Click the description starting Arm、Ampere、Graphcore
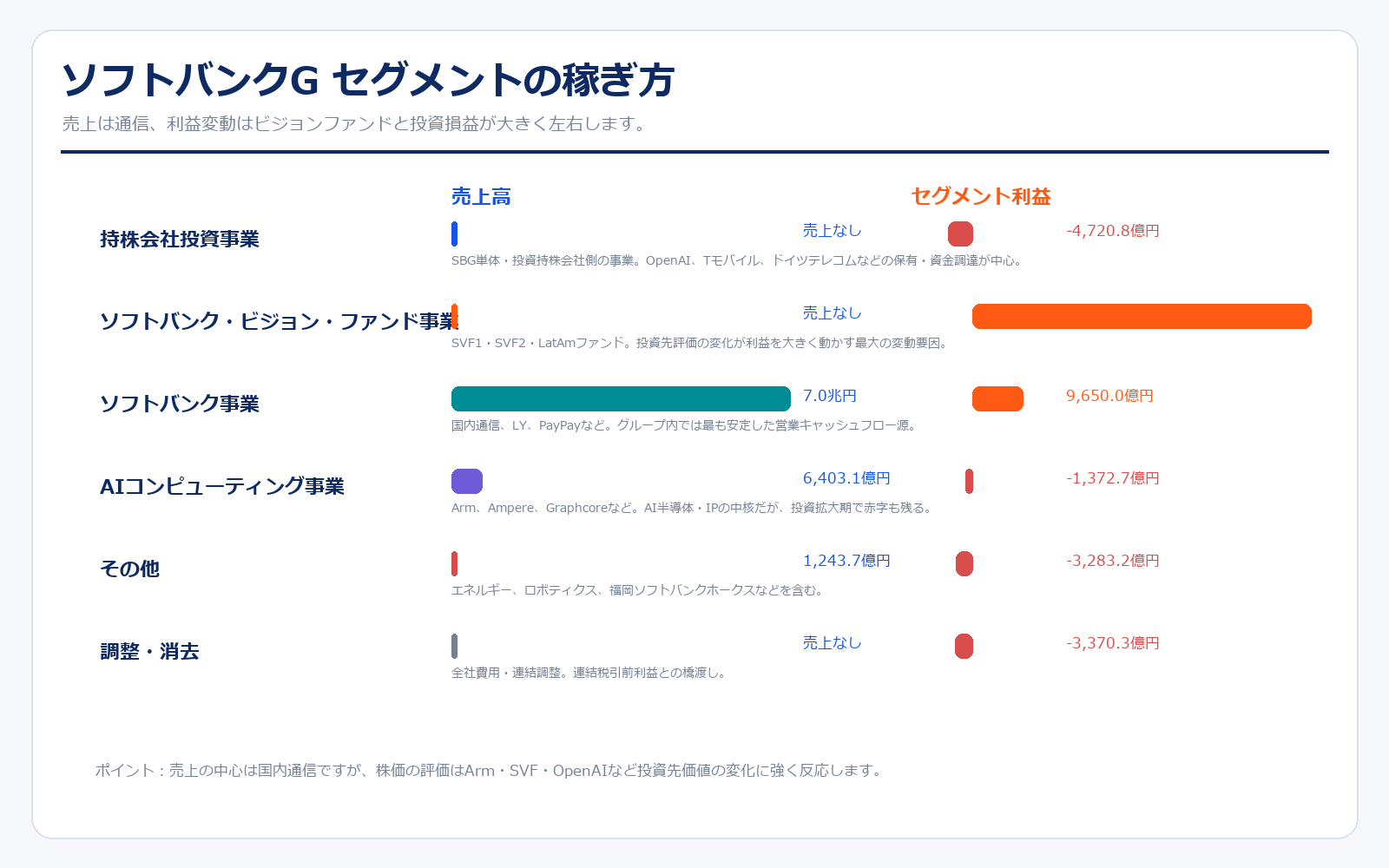 coord(694,508)
